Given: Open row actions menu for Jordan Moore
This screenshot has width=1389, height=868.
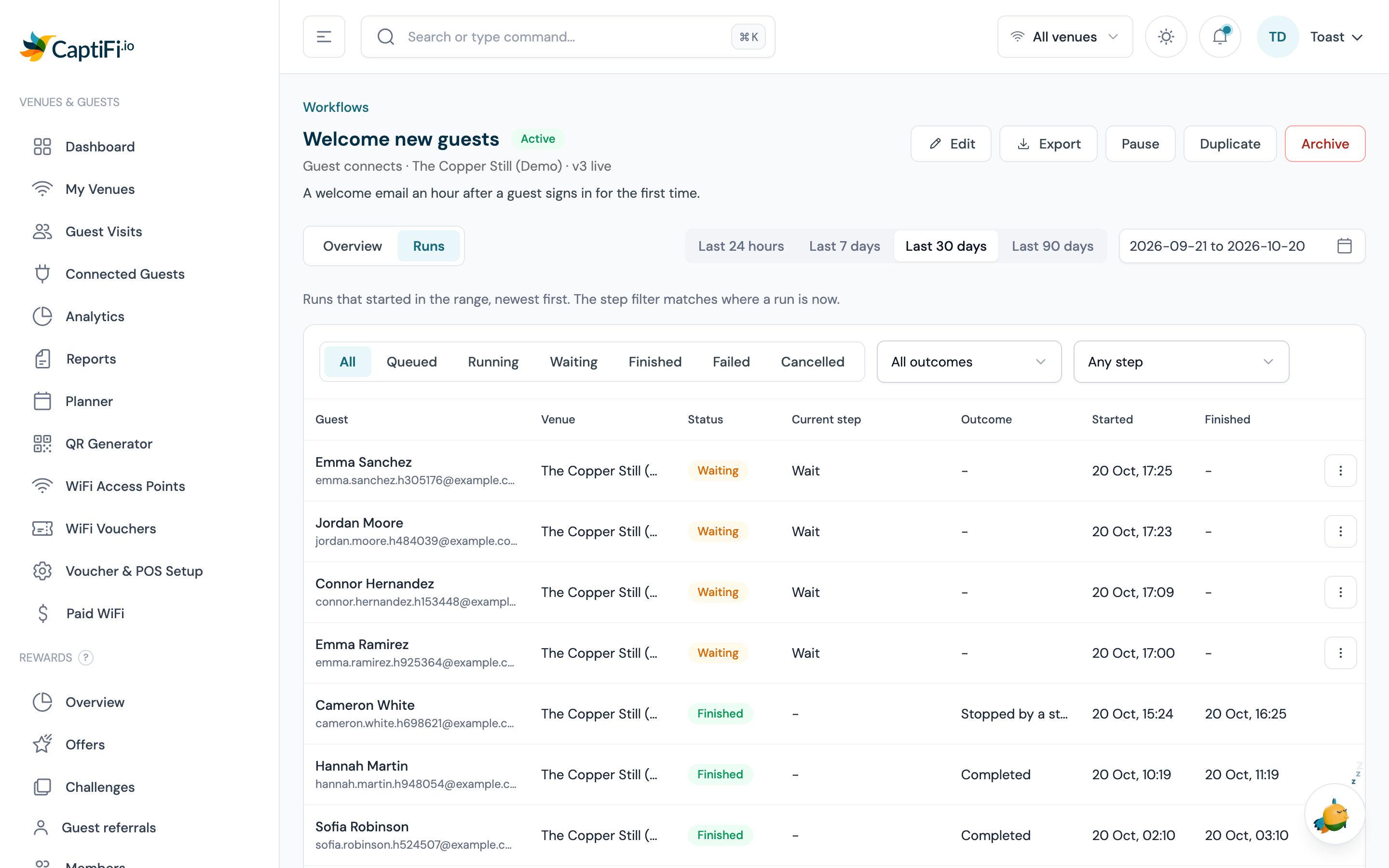Looking at the screenshot, I should click(1340, 531).
